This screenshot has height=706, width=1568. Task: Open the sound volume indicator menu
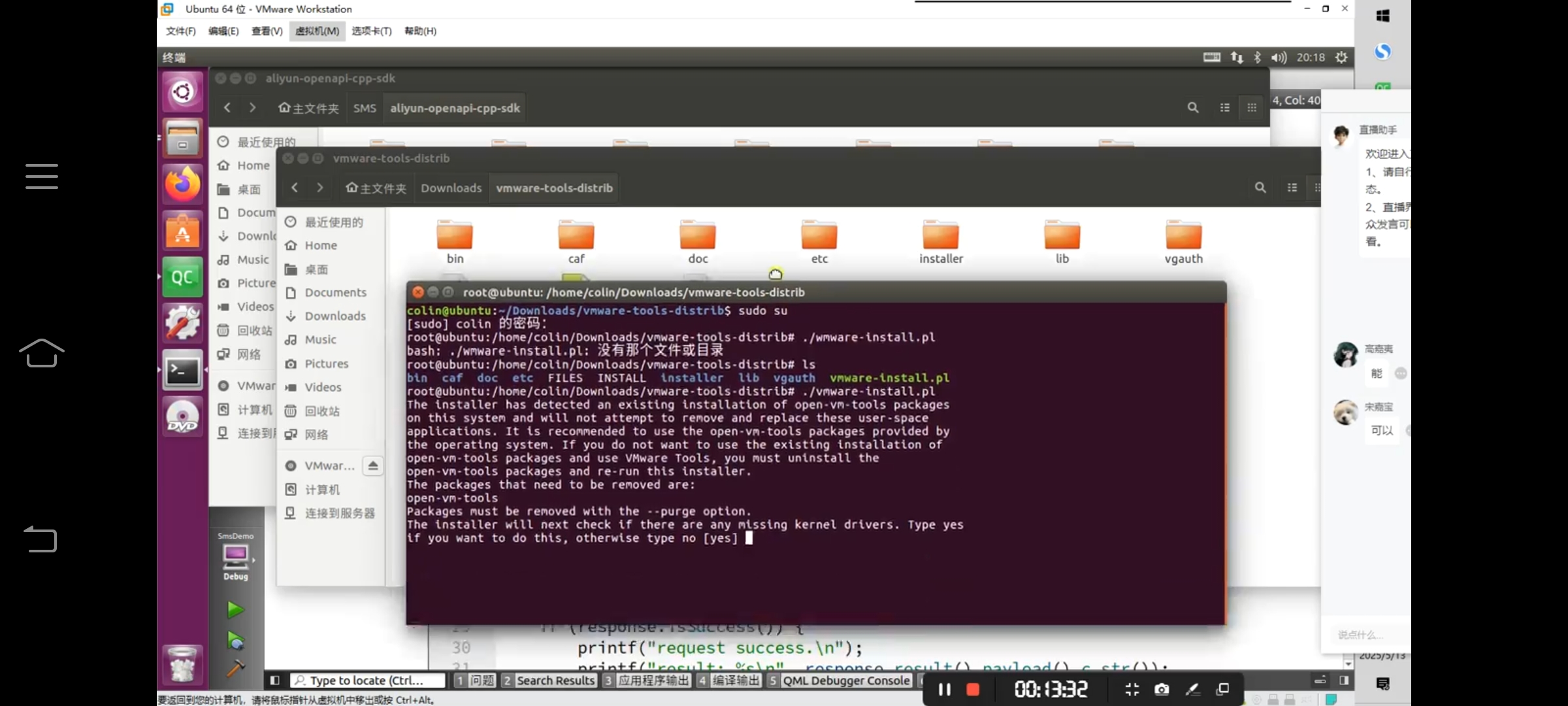(x=1278, y=58)
